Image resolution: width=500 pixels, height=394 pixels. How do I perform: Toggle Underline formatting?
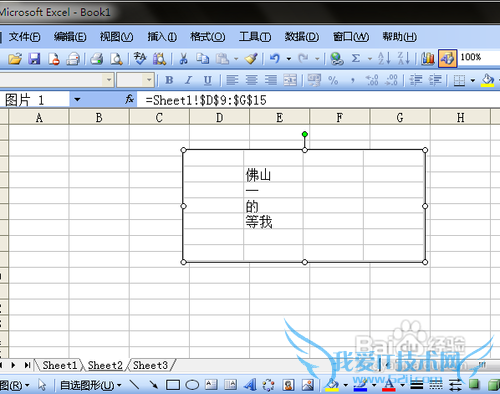point(208,80)
